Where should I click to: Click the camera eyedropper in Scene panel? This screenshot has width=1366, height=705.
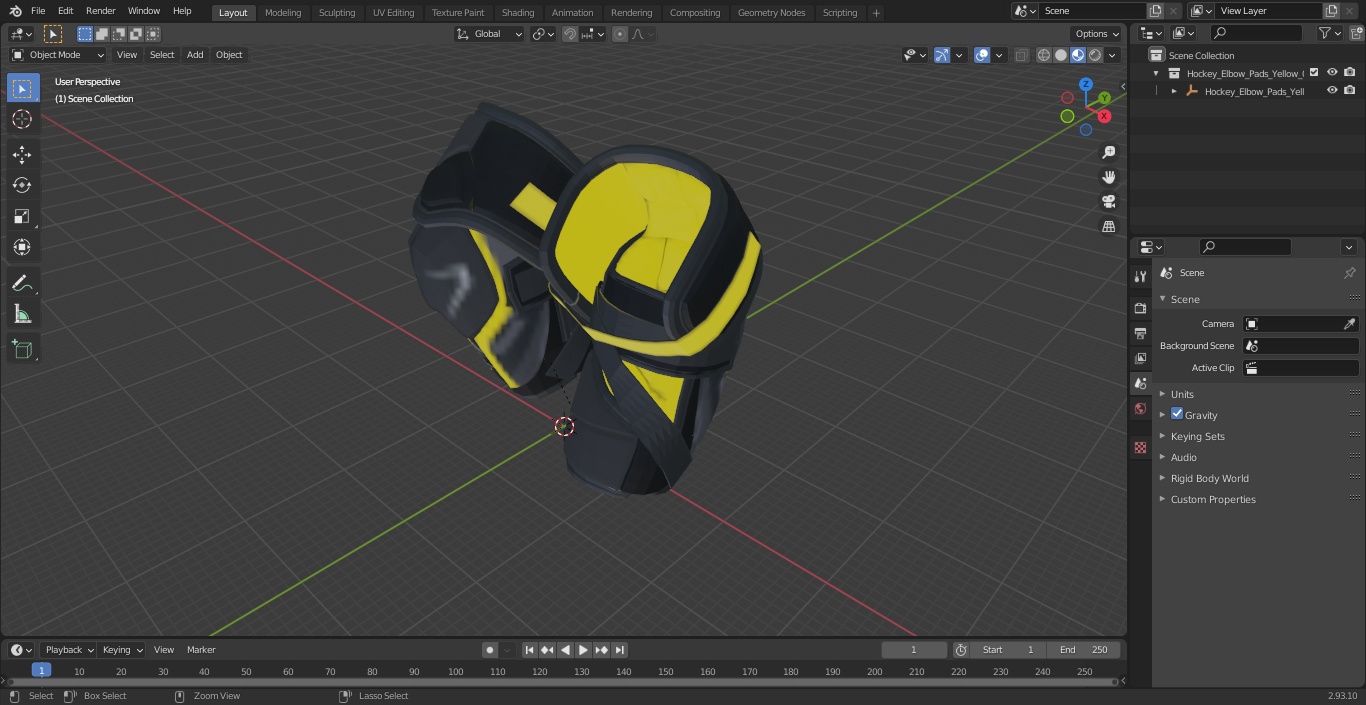1349,324
